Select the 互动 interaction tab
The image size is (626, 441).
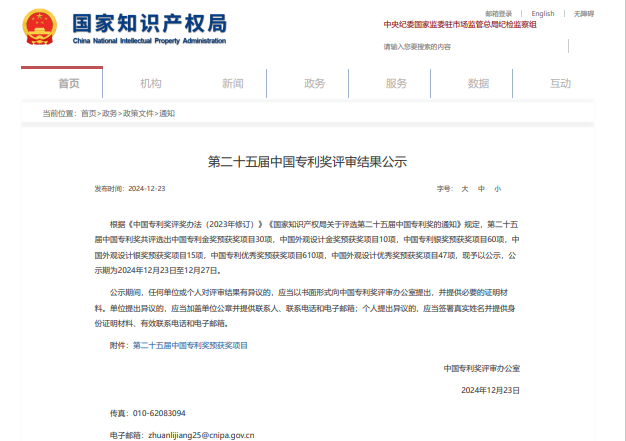560,83
